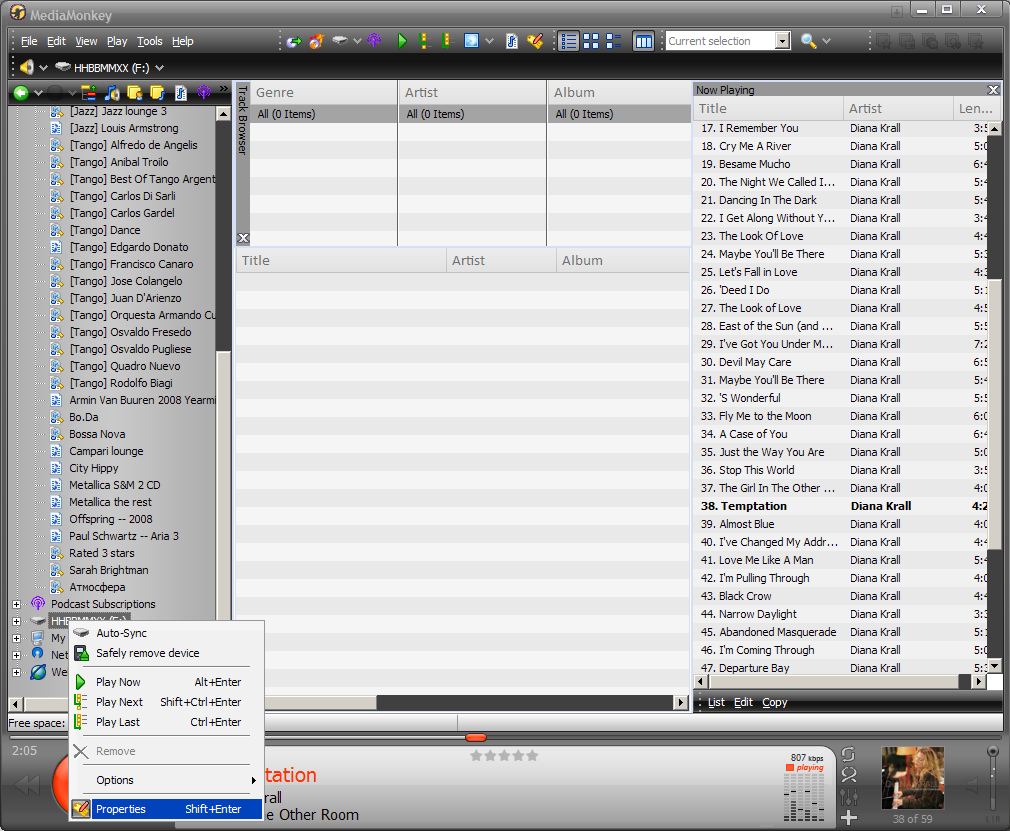Rate the track with the five stars
The width and height of the screenshot is (1010, 831).
click(x=504, y=756)
